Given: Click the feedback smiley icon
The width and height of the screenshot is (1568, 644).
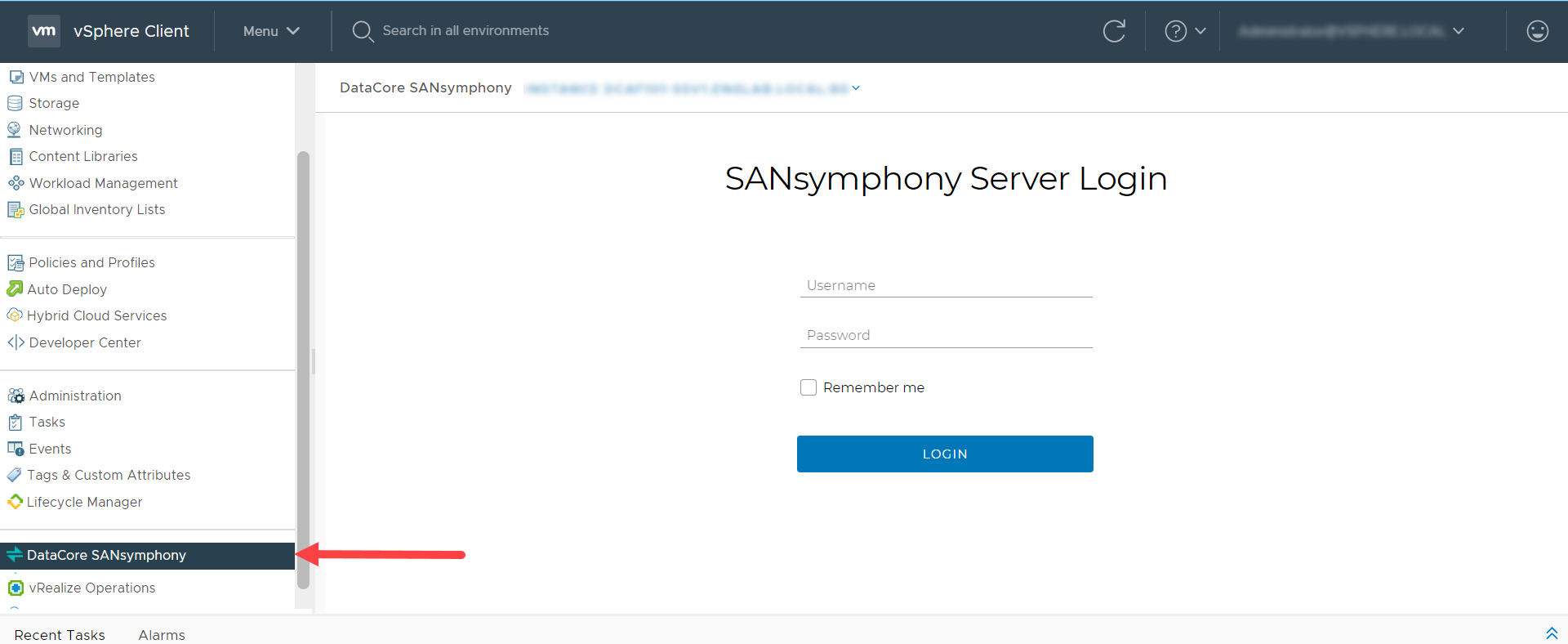Looking at the screenshot, I should click(x=1537, y=31).
